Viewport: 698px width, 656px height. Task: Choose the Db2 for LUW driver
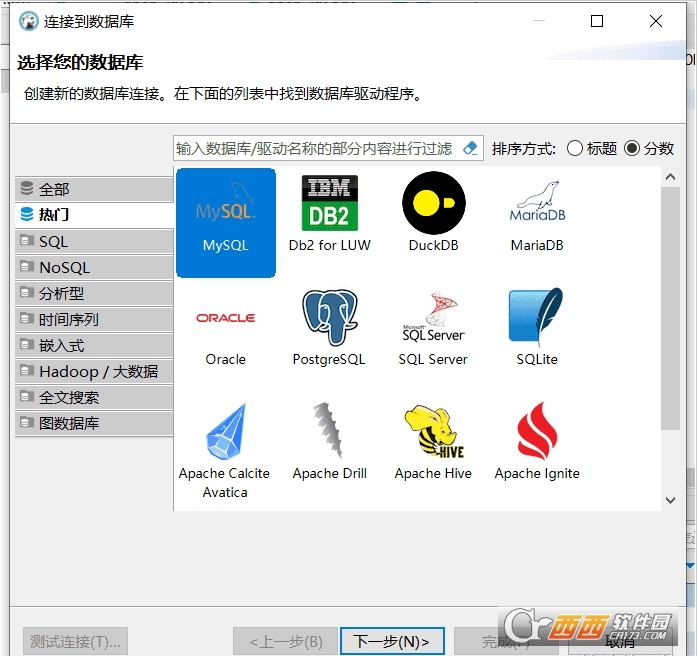(x=329, y=214)
